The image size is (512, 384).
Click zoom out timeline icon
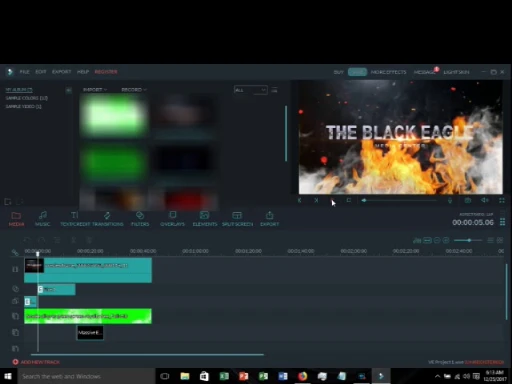pyautogui.click(x=437, y=240)
